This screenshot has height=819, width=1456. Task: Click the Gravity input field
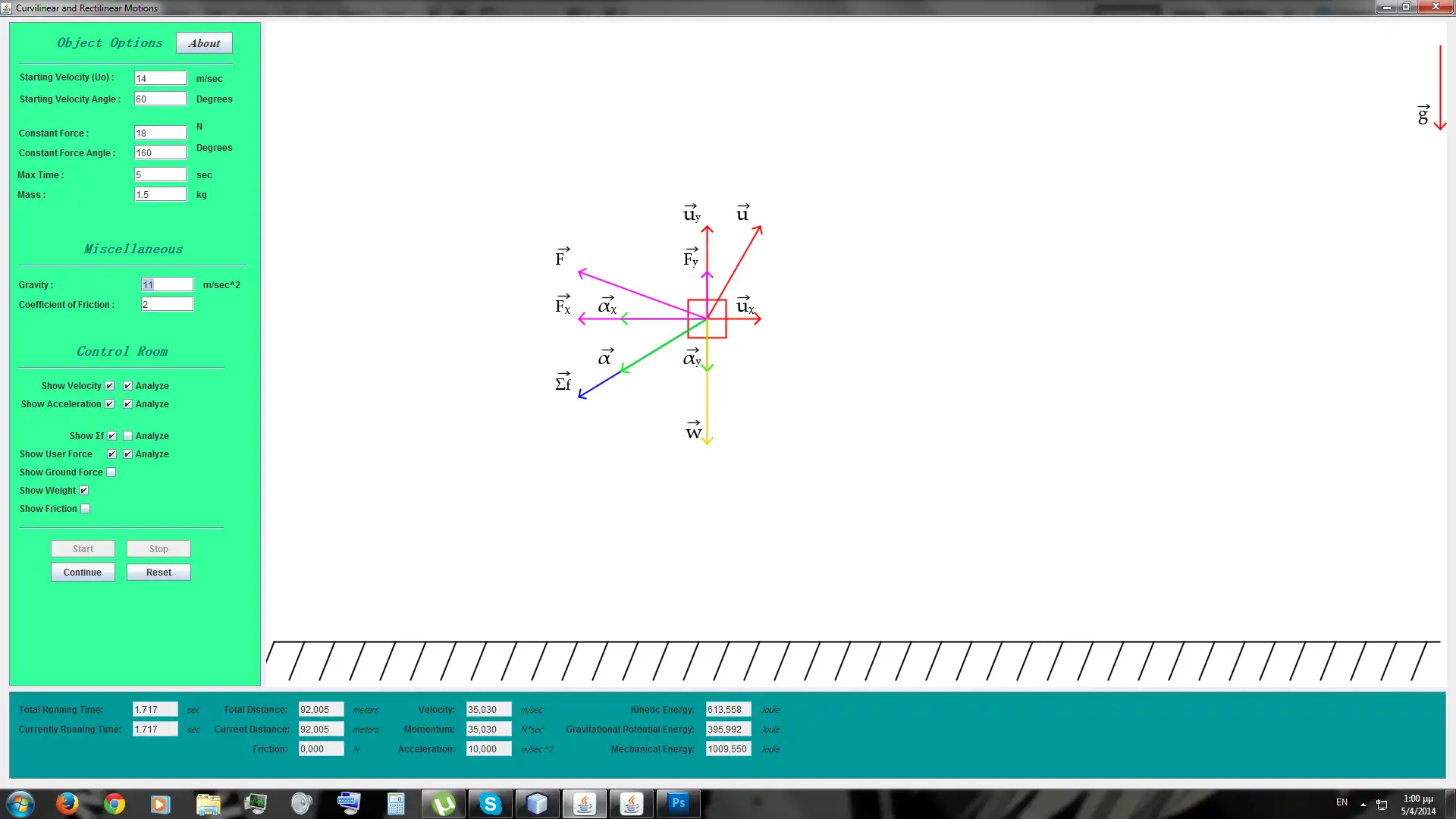tap(167, 285)
